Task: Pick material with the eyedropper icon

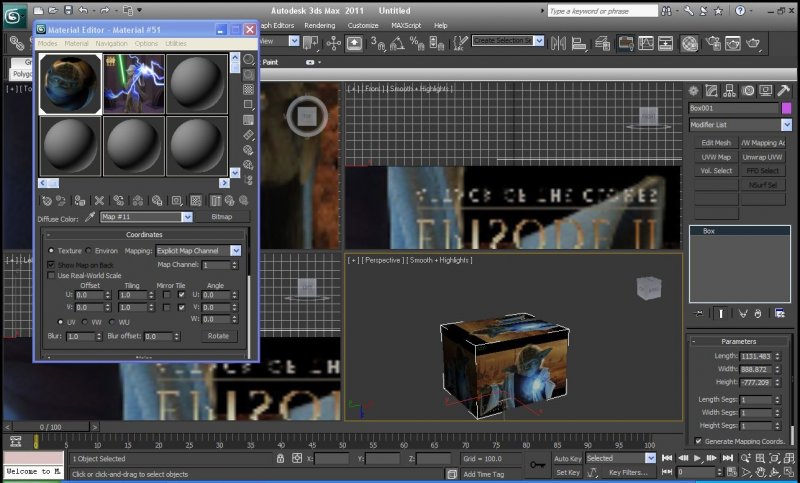Action: pyautogui.click(x=90, y=217)
